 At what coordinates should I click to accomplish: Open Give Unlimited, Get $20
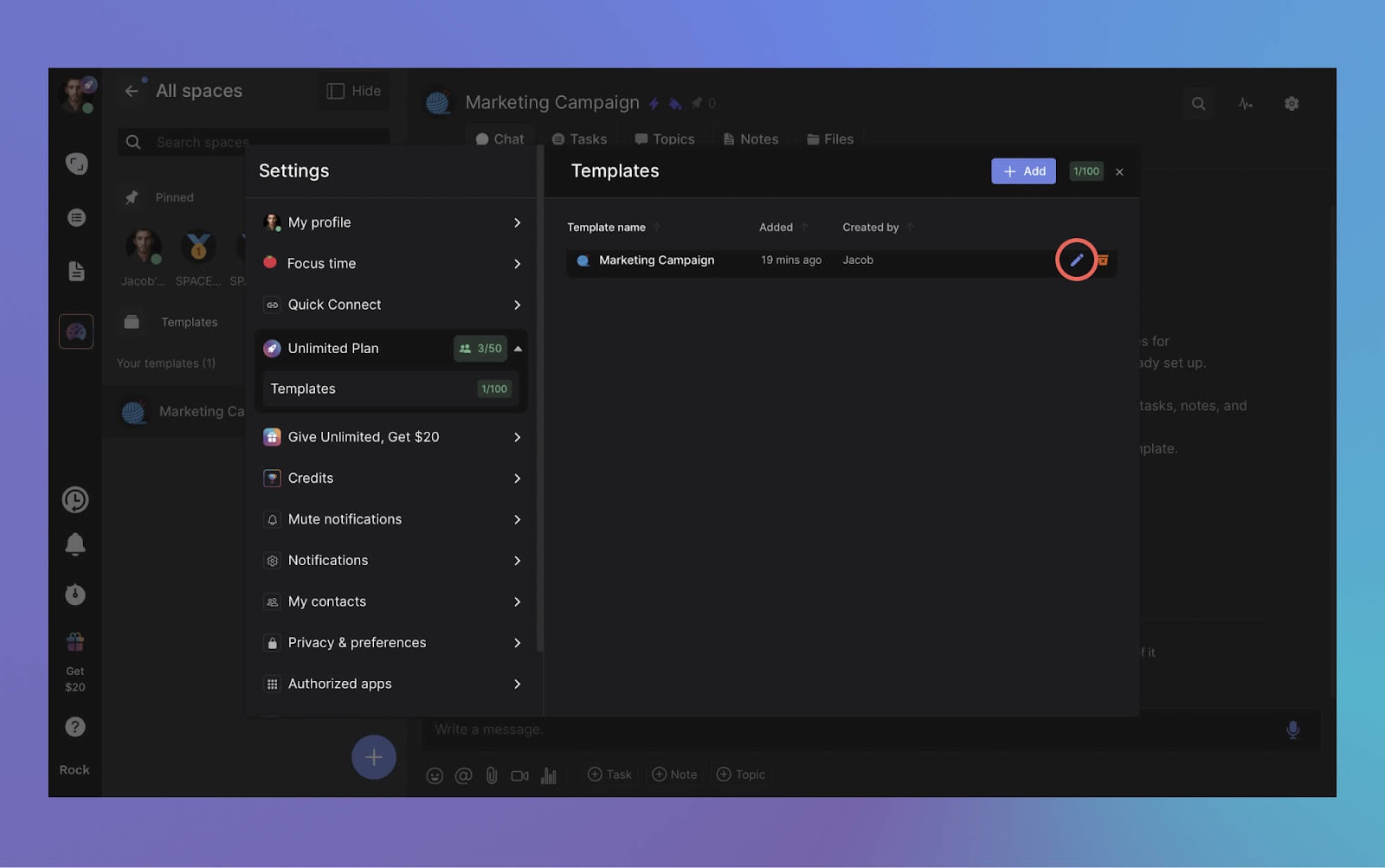click(x=391, y=437)
